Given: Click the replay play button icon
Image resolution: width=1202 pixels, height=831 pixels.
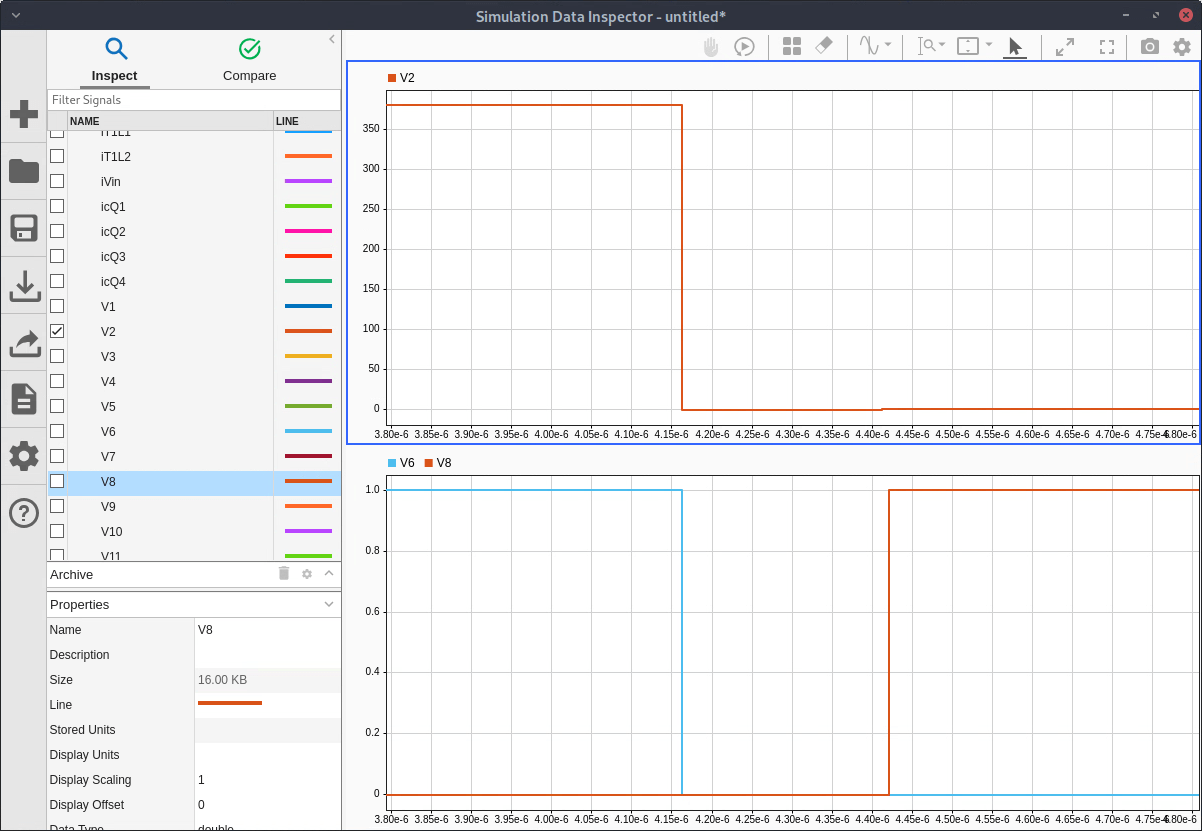Looking at the screenshot, I should pos(744,47).
